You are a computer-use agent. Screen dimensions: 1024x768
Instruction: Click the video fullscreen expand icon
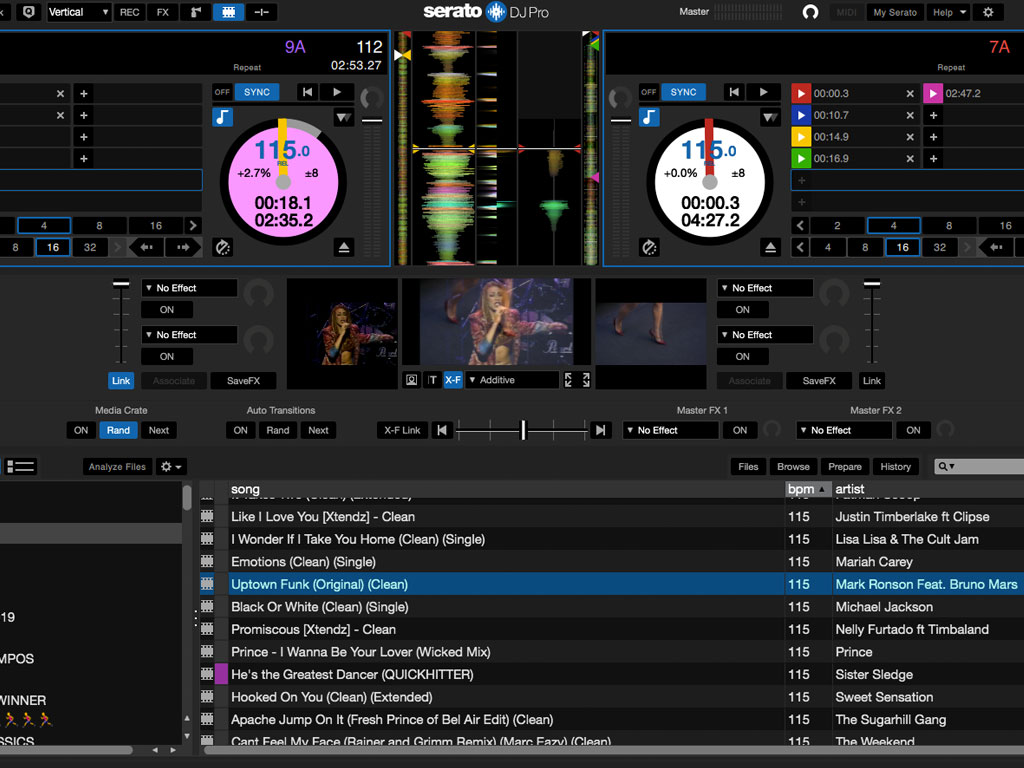click(x=577, y=380)
